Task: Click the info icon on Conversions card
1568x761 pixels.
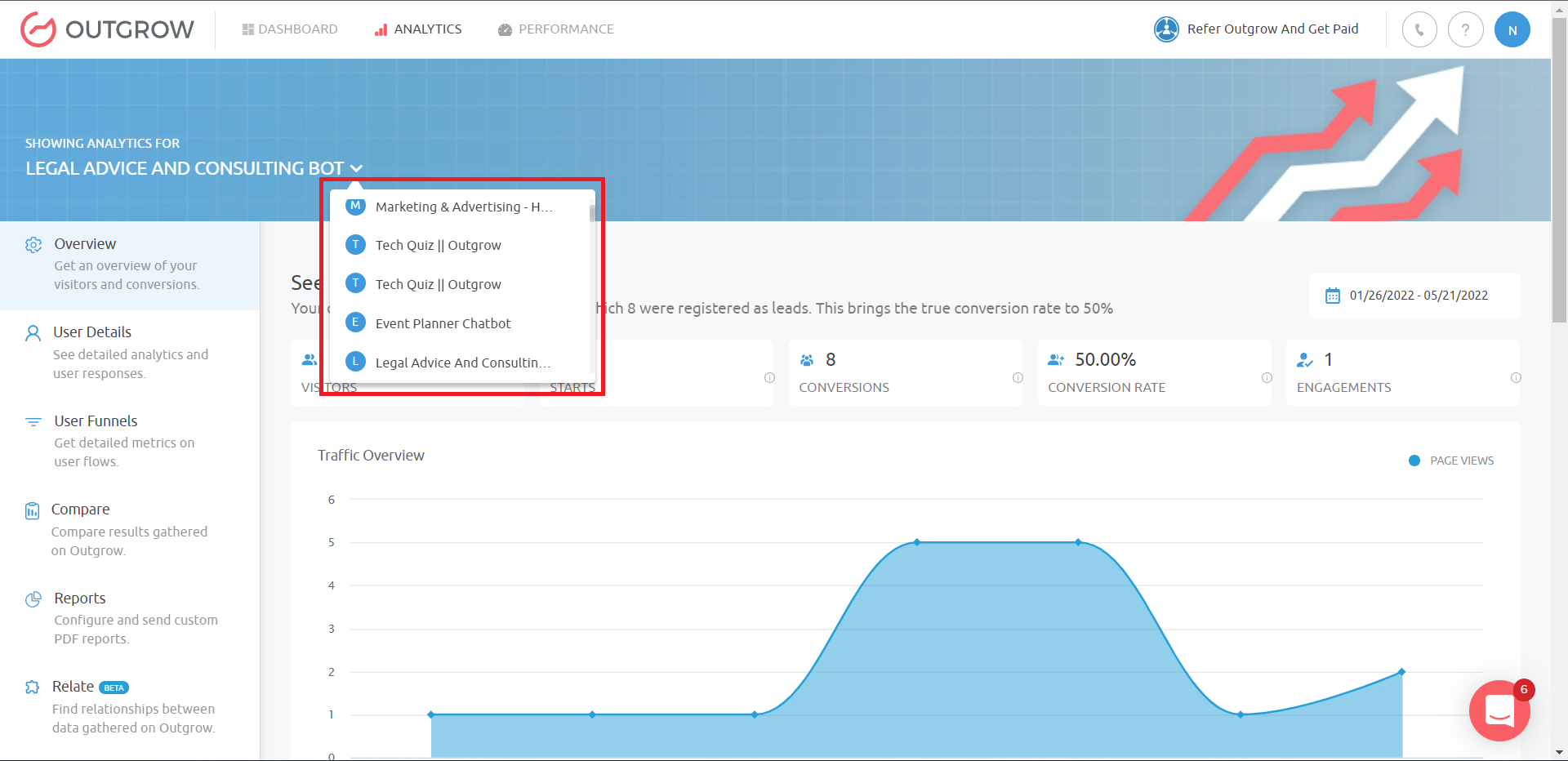Action: click(1018, 377)
